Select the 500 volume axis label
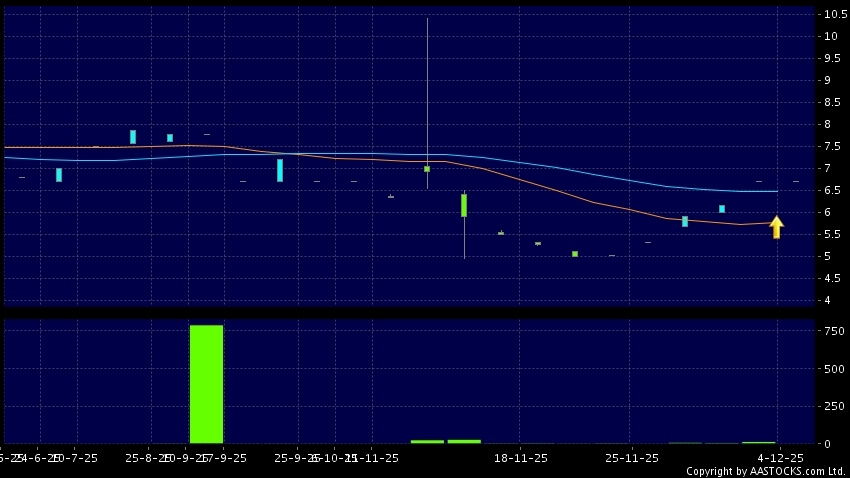850x478 pixels. click(x=834, y=369)
